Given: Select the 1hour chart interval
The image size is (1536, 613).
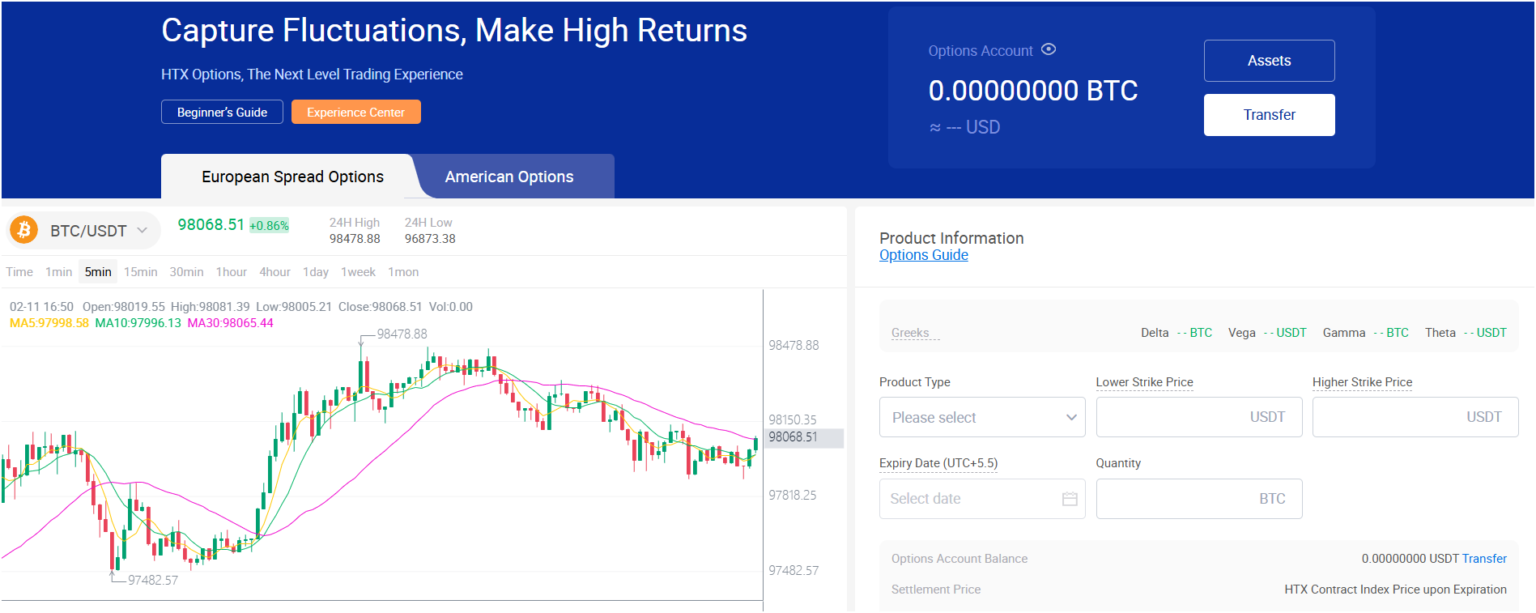Looking at the screenshot, I should pyautogui.click(x=231, y=272).
